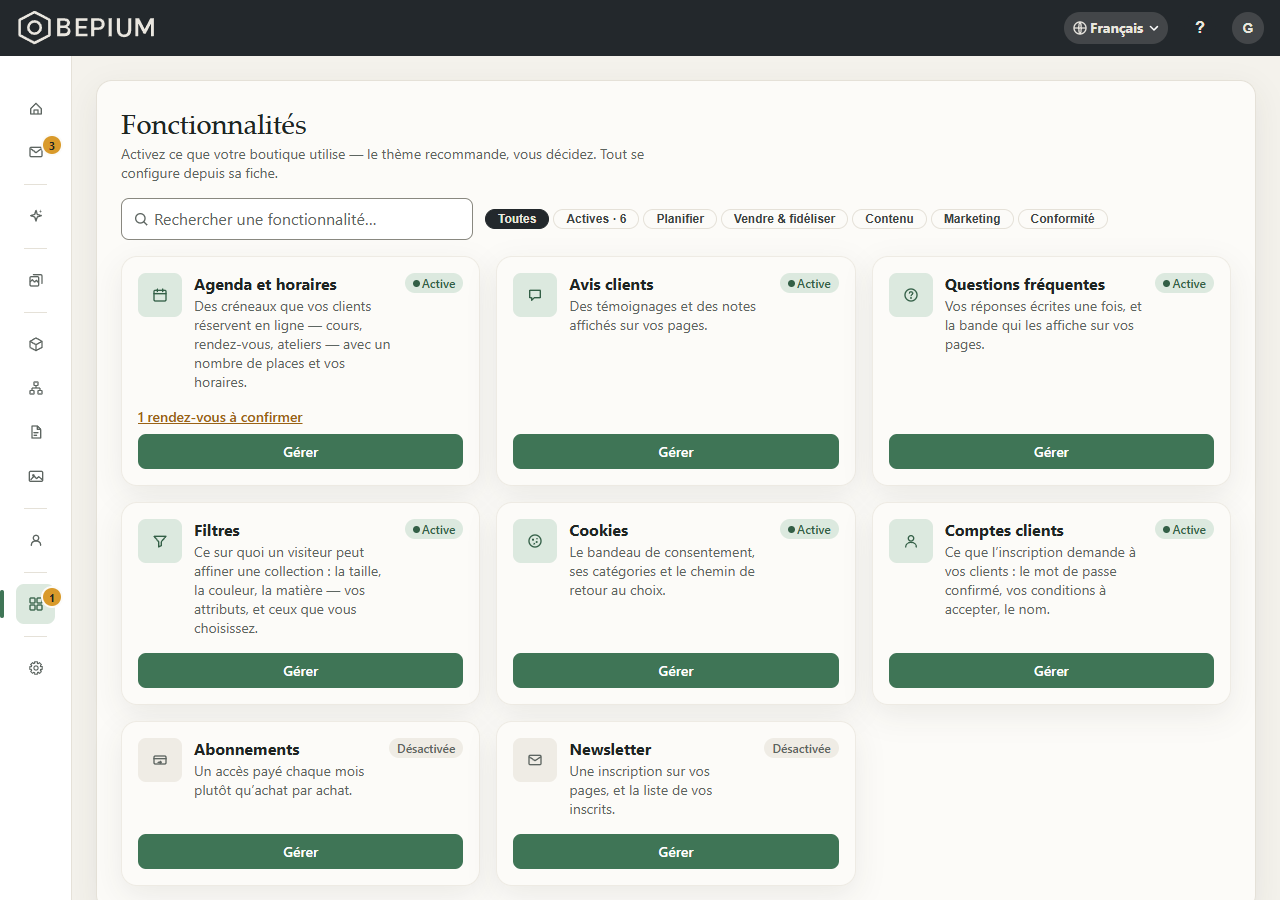
Task: Click the envelope icon on the Newsletter card
Action: pyautogui.click(x=535, y=760)
